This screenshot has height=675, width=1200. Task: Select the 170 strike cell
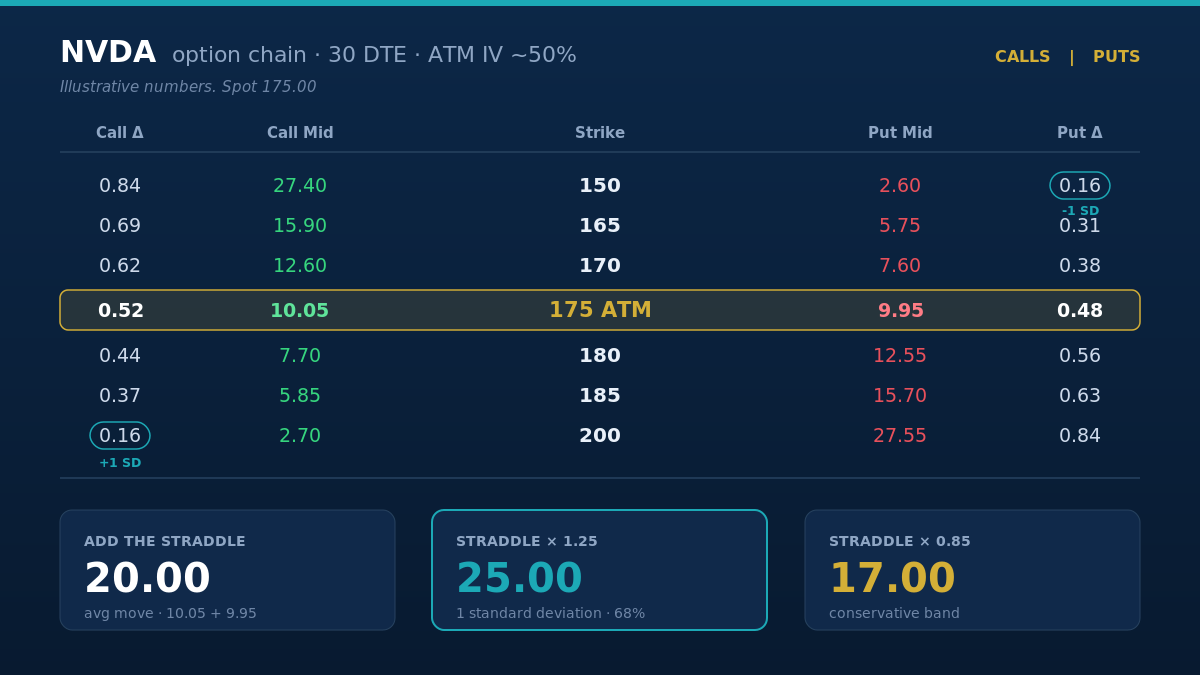tap(600, 266)
